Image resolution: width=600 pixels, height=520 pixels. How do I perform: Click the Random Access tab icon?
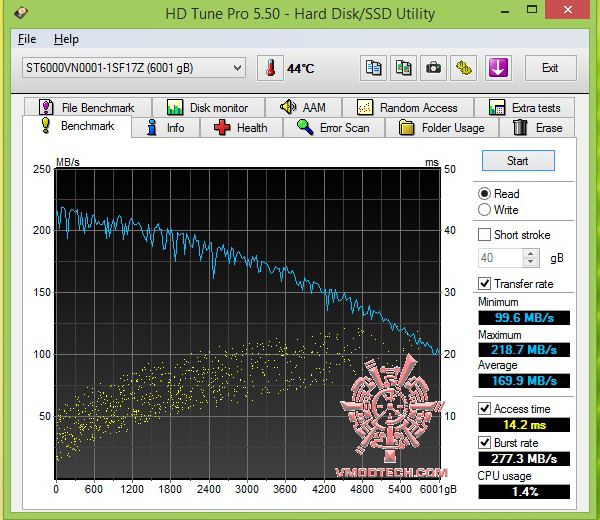click(x=365, y=108)
